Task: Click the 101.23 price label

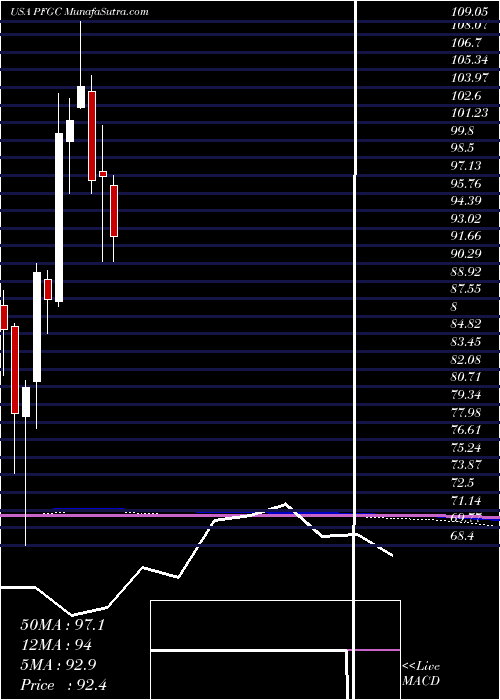Action: (x=471, y=113)
